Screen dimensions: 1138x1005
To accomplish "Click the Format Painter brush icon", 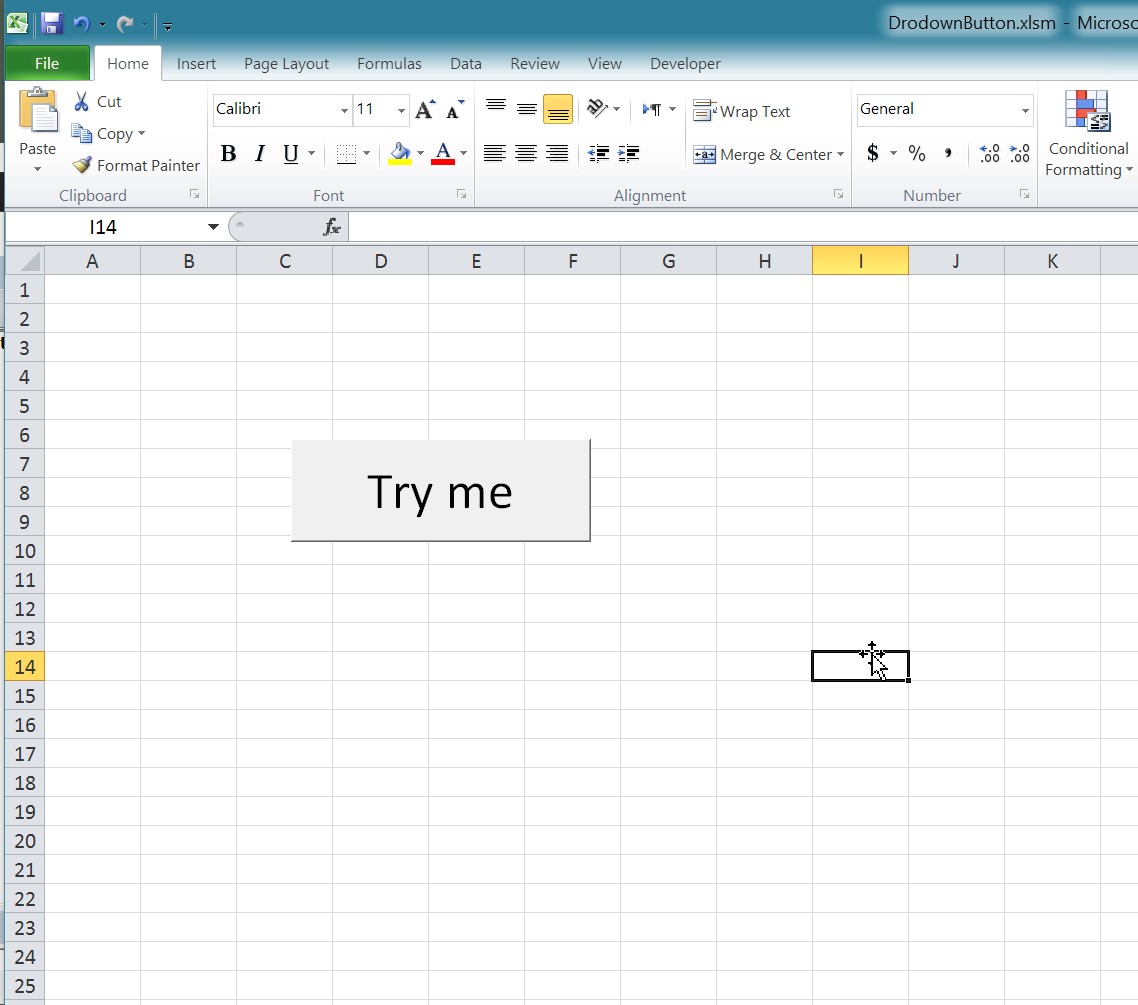I will pyautogui.click(x=82, y=166).
